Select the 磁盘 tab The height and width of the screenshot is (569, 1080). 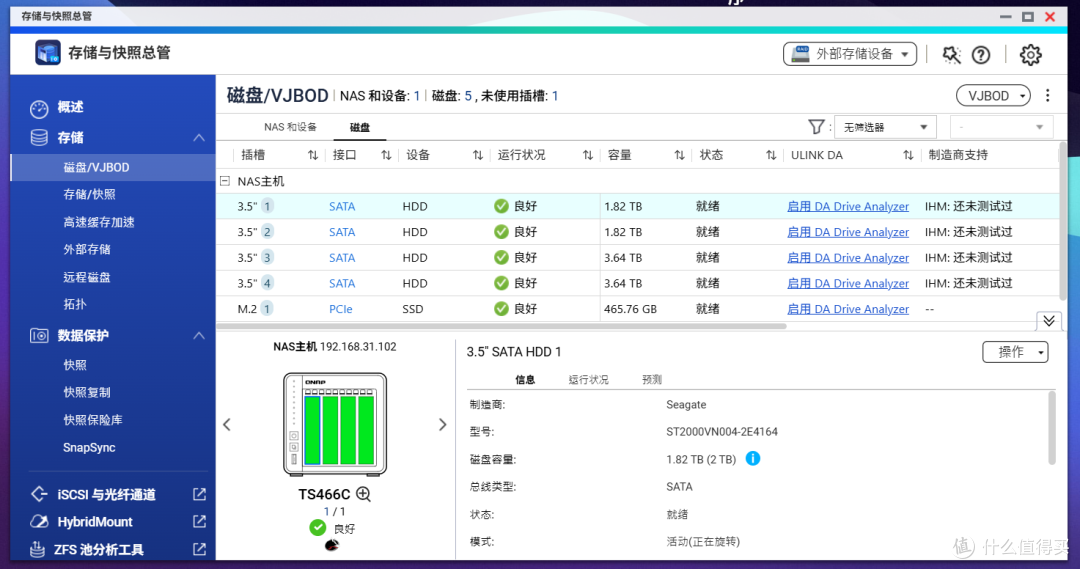360,127
